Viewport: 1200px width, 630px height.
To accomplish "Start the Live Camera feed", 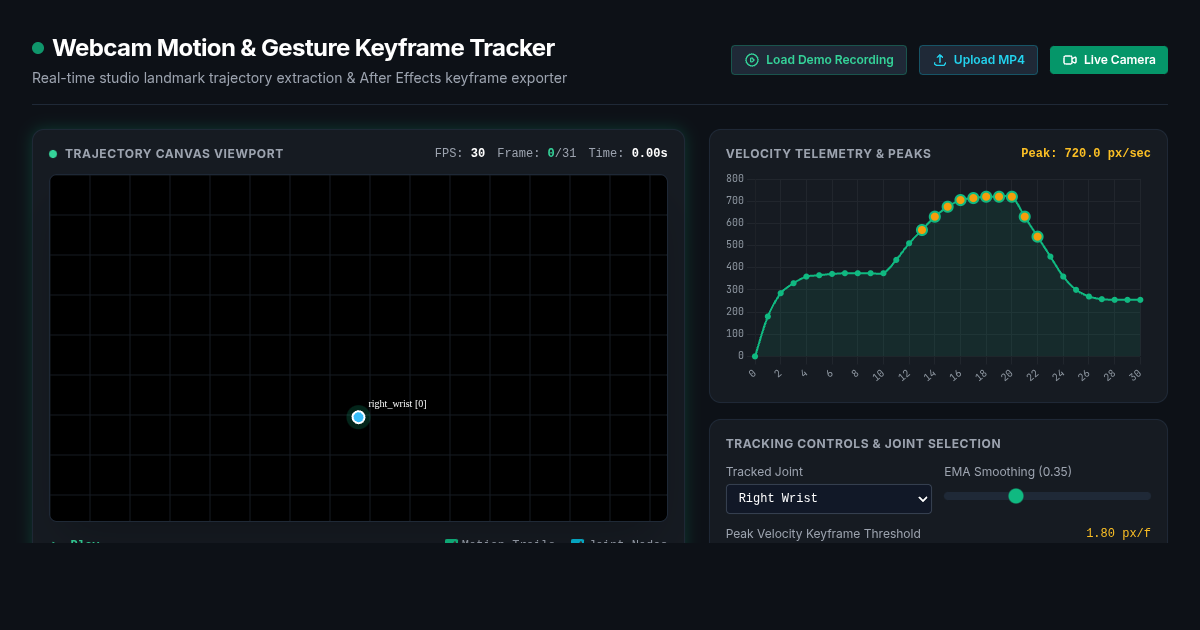I will 1109,60.
